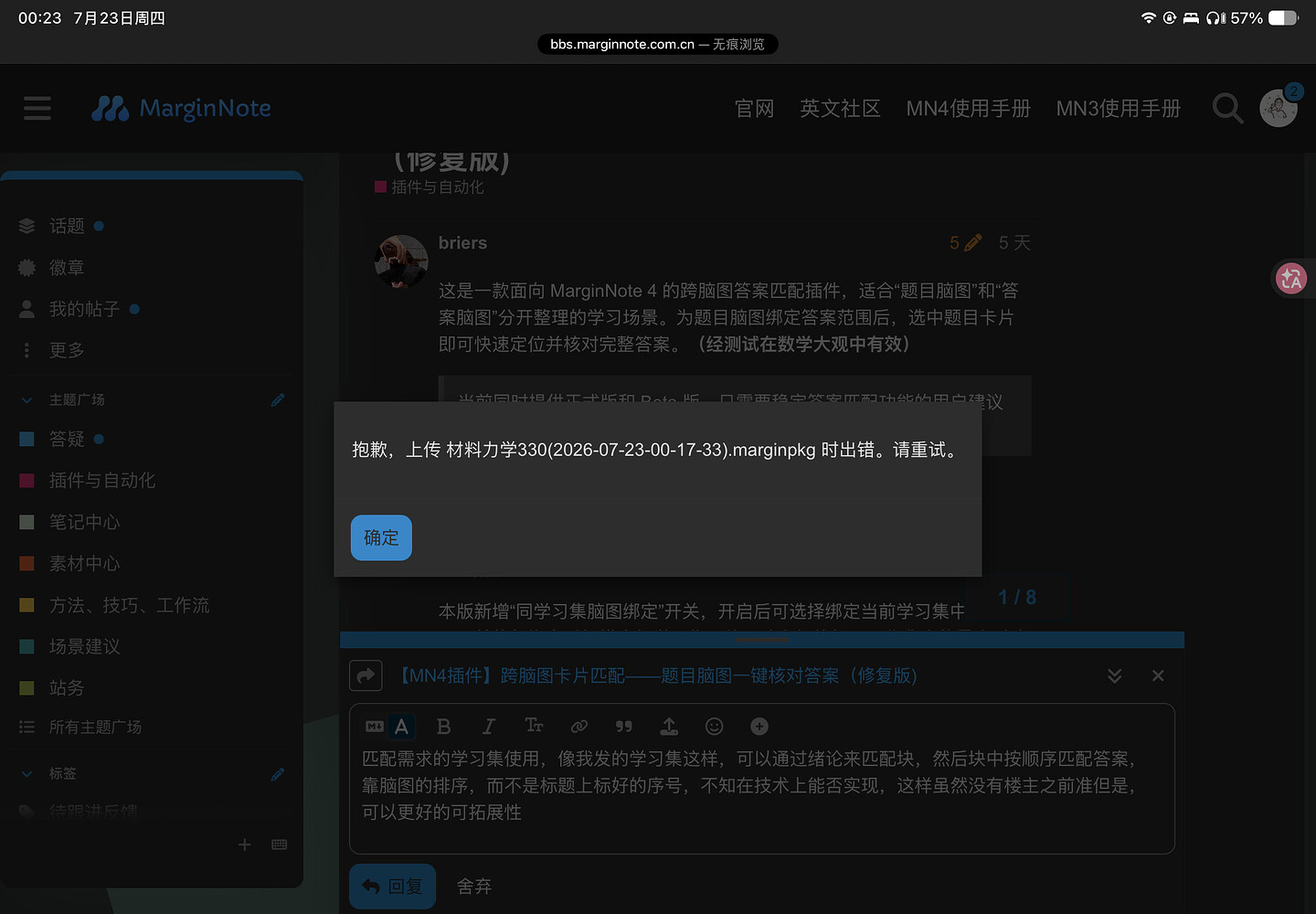Insert a hyperlink in the reply
This screenshot has height=914, width=1316.
click(x=579, y=727)
